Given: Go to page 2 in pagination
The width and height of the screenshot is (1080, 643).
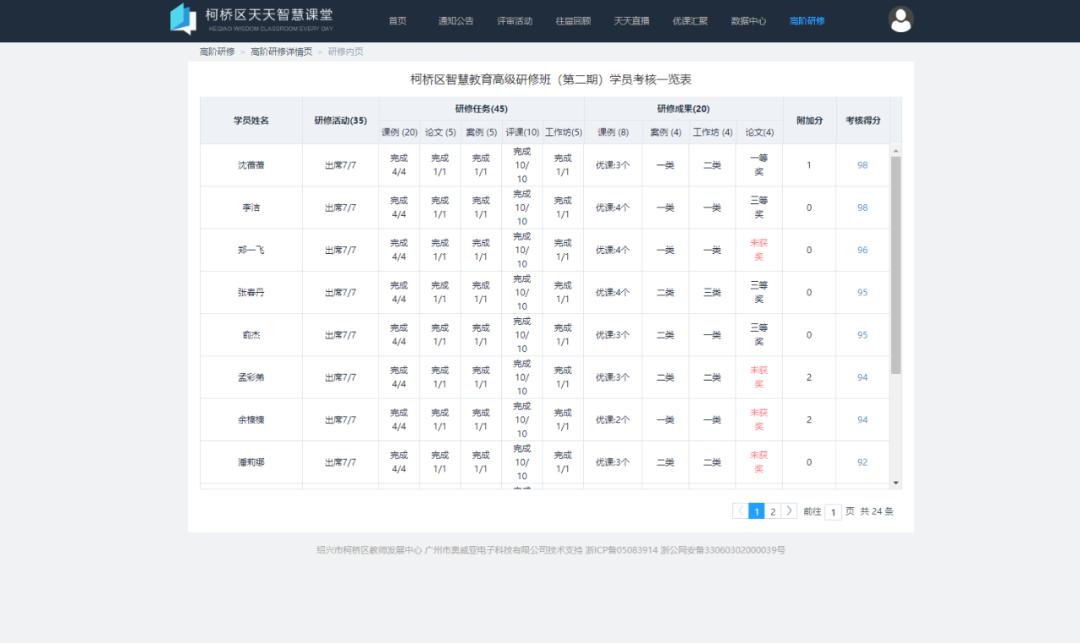Looking at the screenshot, I should 773,510.
